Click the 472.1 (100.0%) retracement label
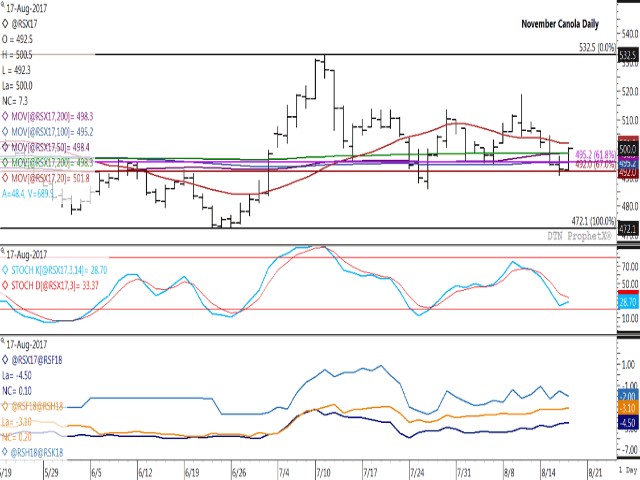Screen dimensions: 640x480 pyautogui.click(x=593, y=221)
